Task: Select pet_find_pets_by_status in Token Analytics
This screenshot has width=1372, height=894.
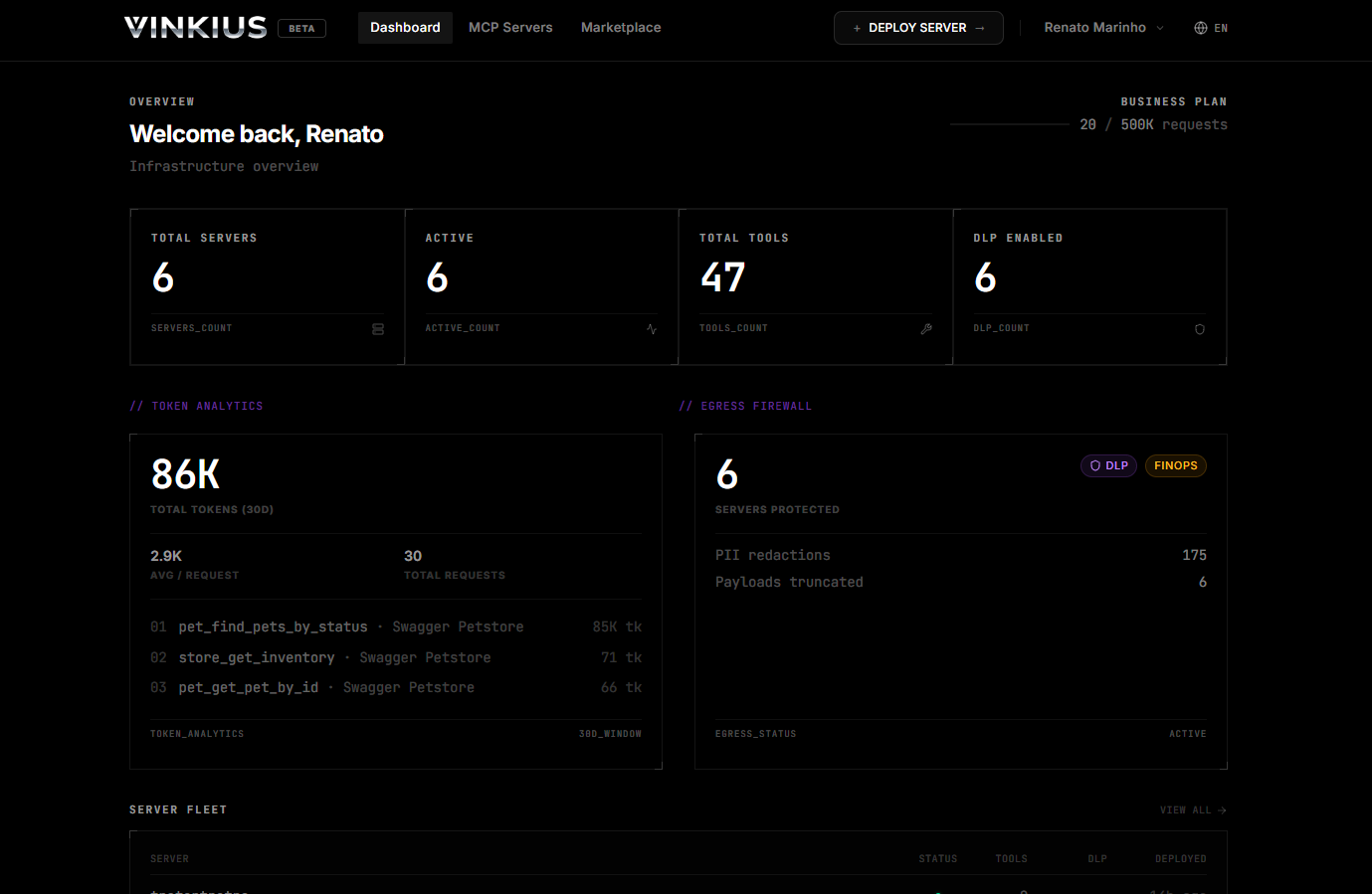Action: pos(273,626)
